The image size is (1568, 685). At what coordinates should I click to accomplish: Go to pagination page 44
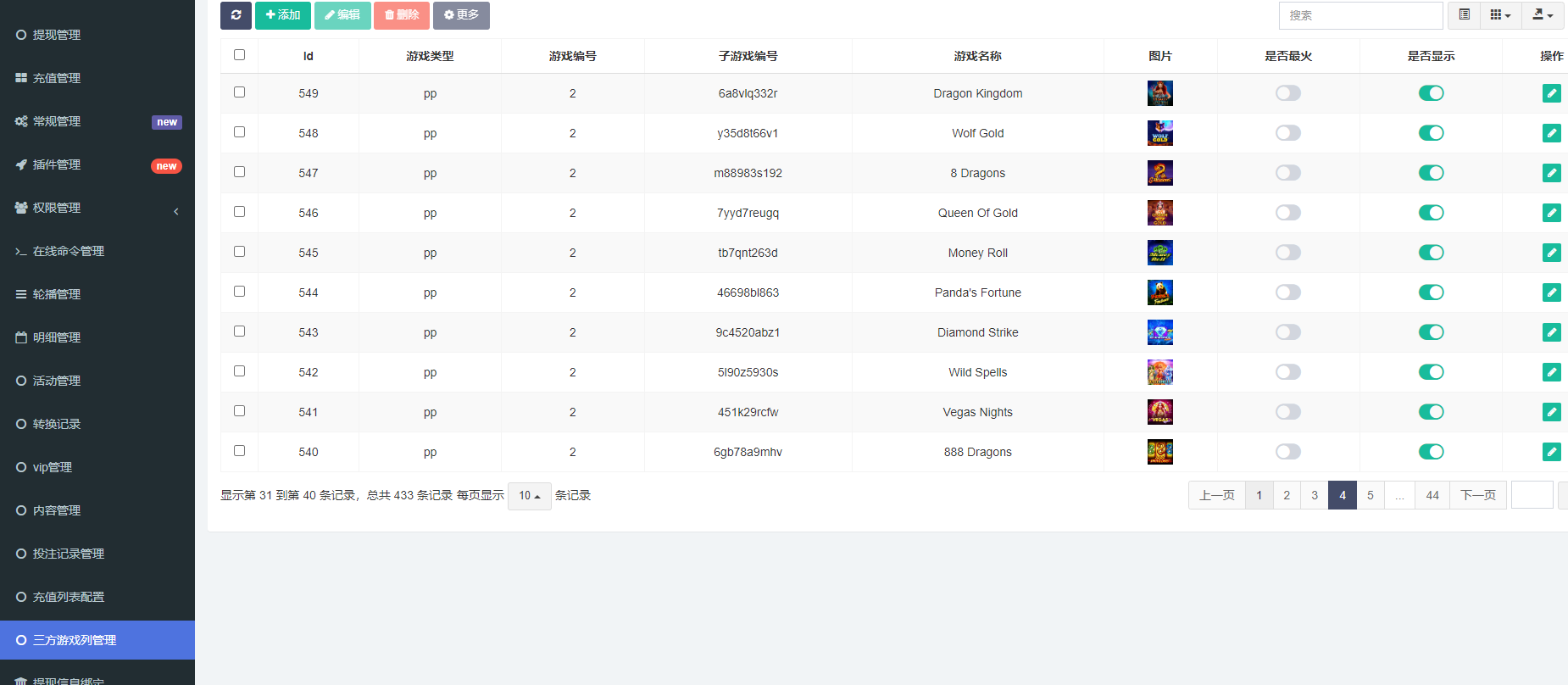pos(1432,495)
